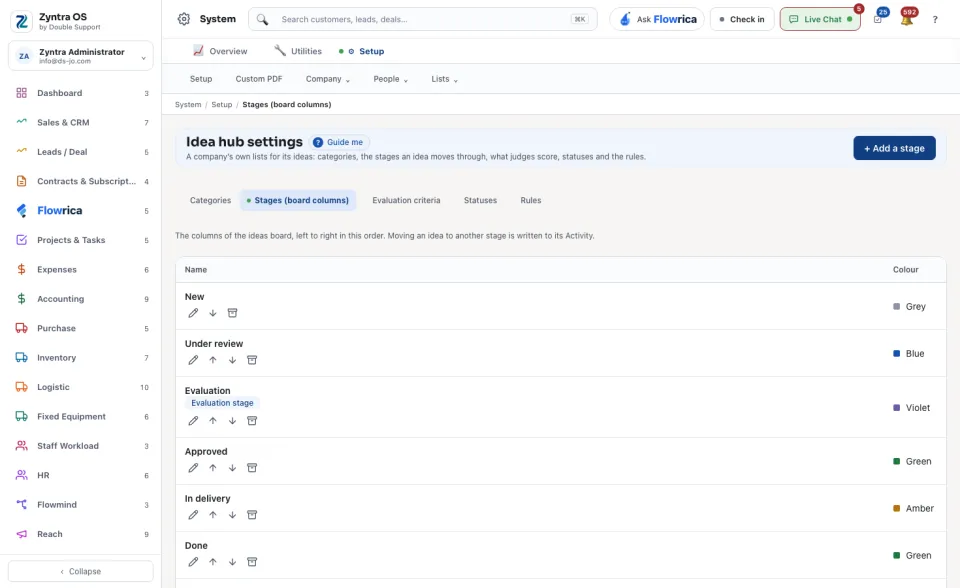Open the notifications bell icon
This screenshot has width=960, height=588.
[907, 19]
